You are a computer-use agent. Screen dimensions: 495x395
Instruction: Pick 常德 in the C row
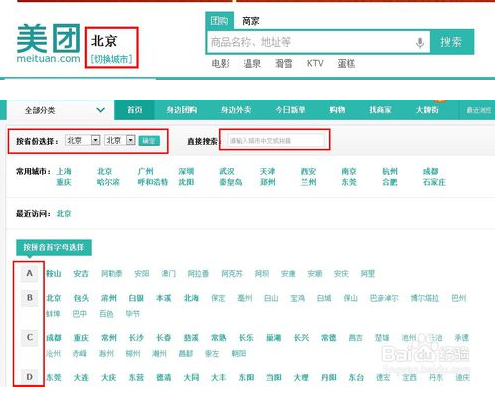coord(329,338)
